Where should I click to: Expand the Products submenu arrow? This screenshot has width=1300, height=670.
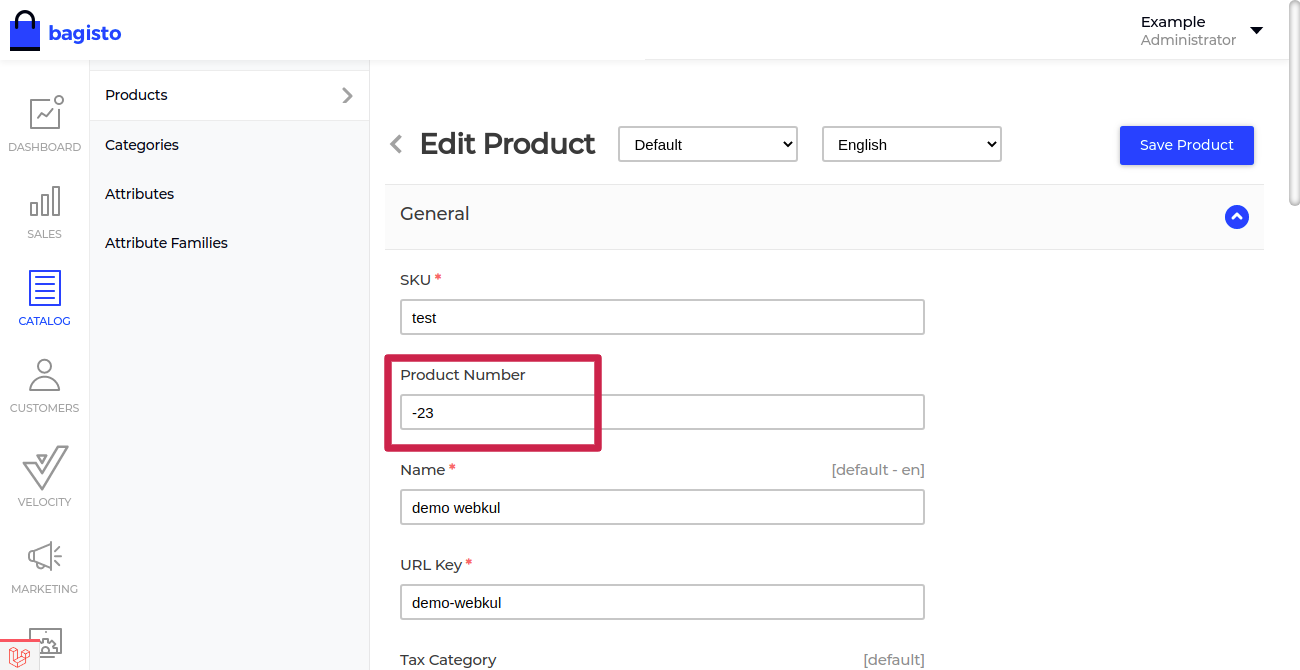click(347, 95)
